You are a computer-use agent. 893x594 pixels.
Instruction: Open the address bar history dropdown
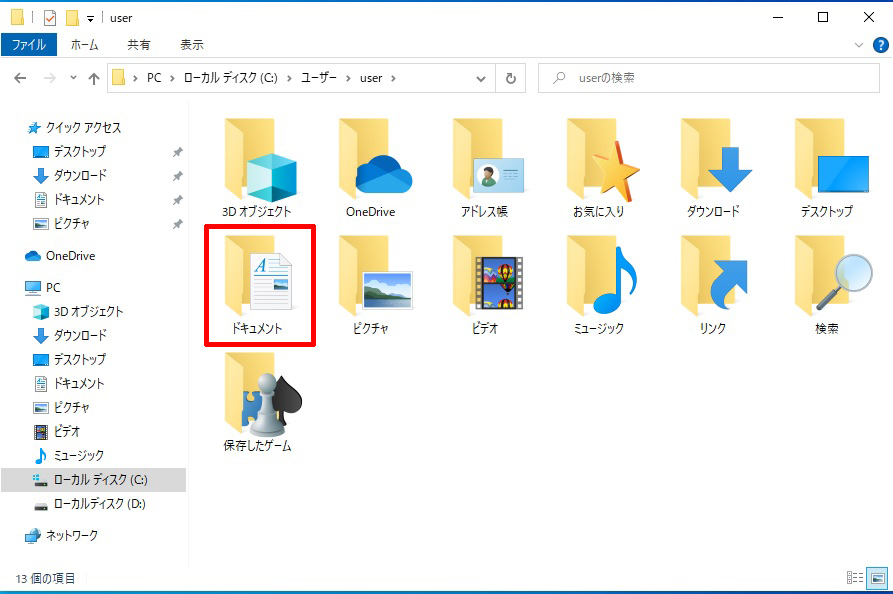click(481, 78)
